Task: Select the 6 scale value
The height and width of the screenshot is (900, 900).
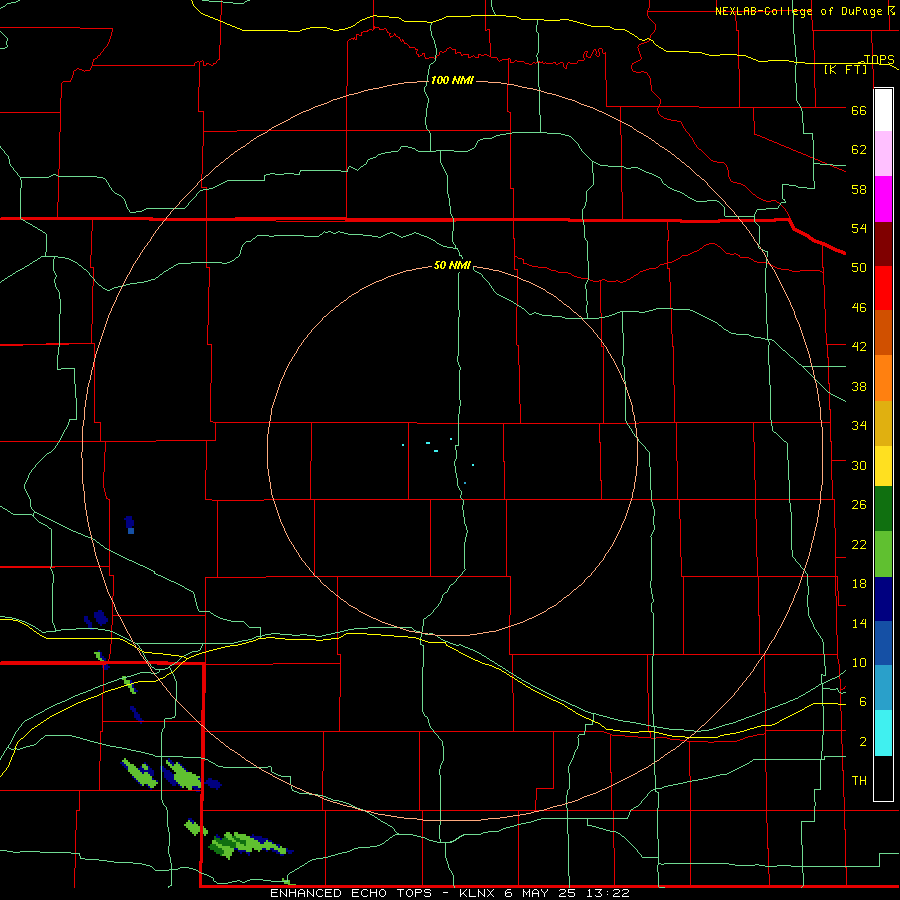Action: tap(863, 702)
